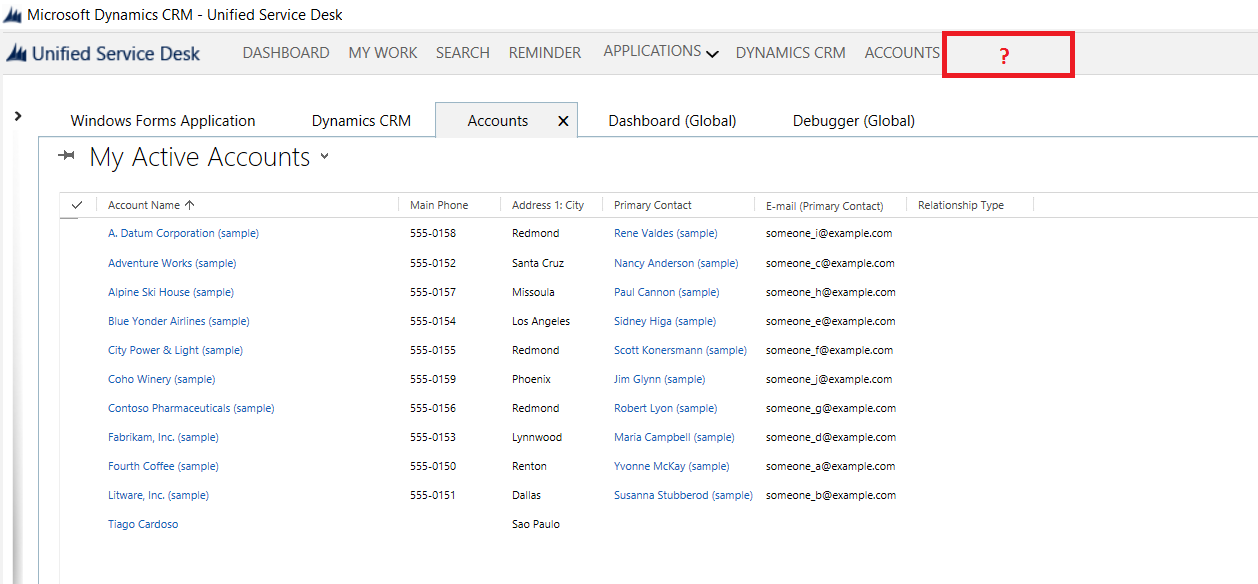Open the APPLICATIONS dropdown menu
Image resolution: width=1258 pixels, height=584 pixels.
pos(660,52)
